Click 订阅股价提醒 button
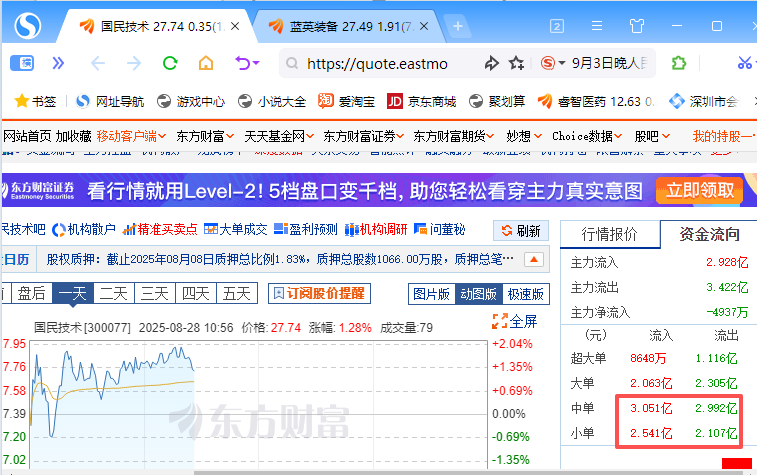The height and width of the screenshot is (475, 757). click(x=319, y=293)
